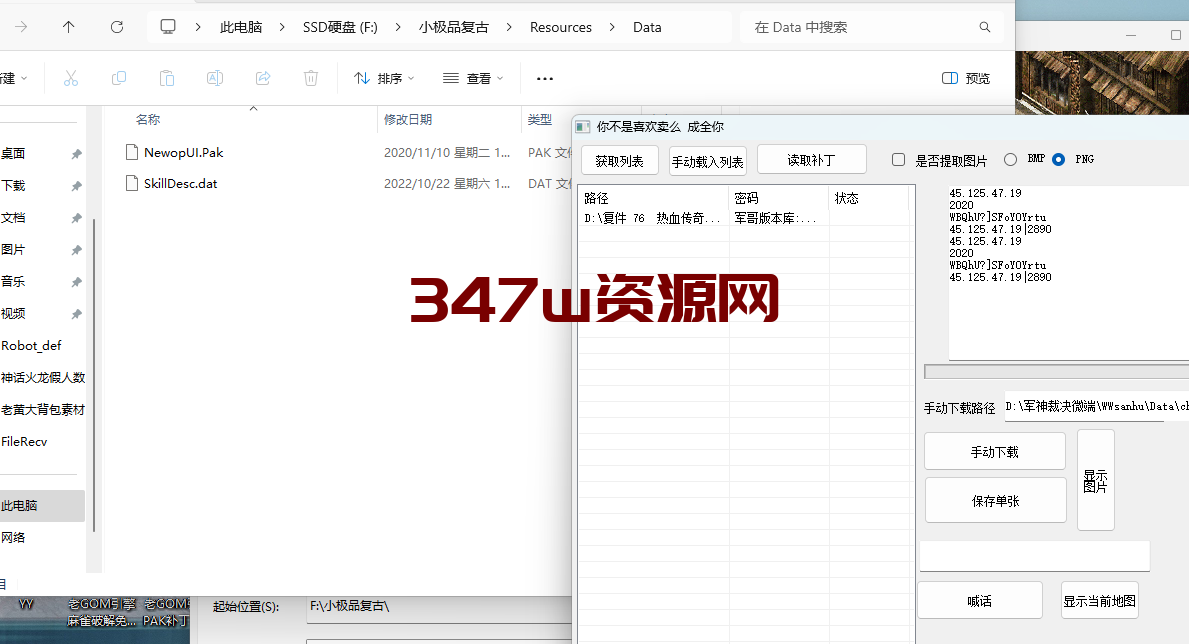Enable the 是否提取图片 checkbox

click(899, 159)
